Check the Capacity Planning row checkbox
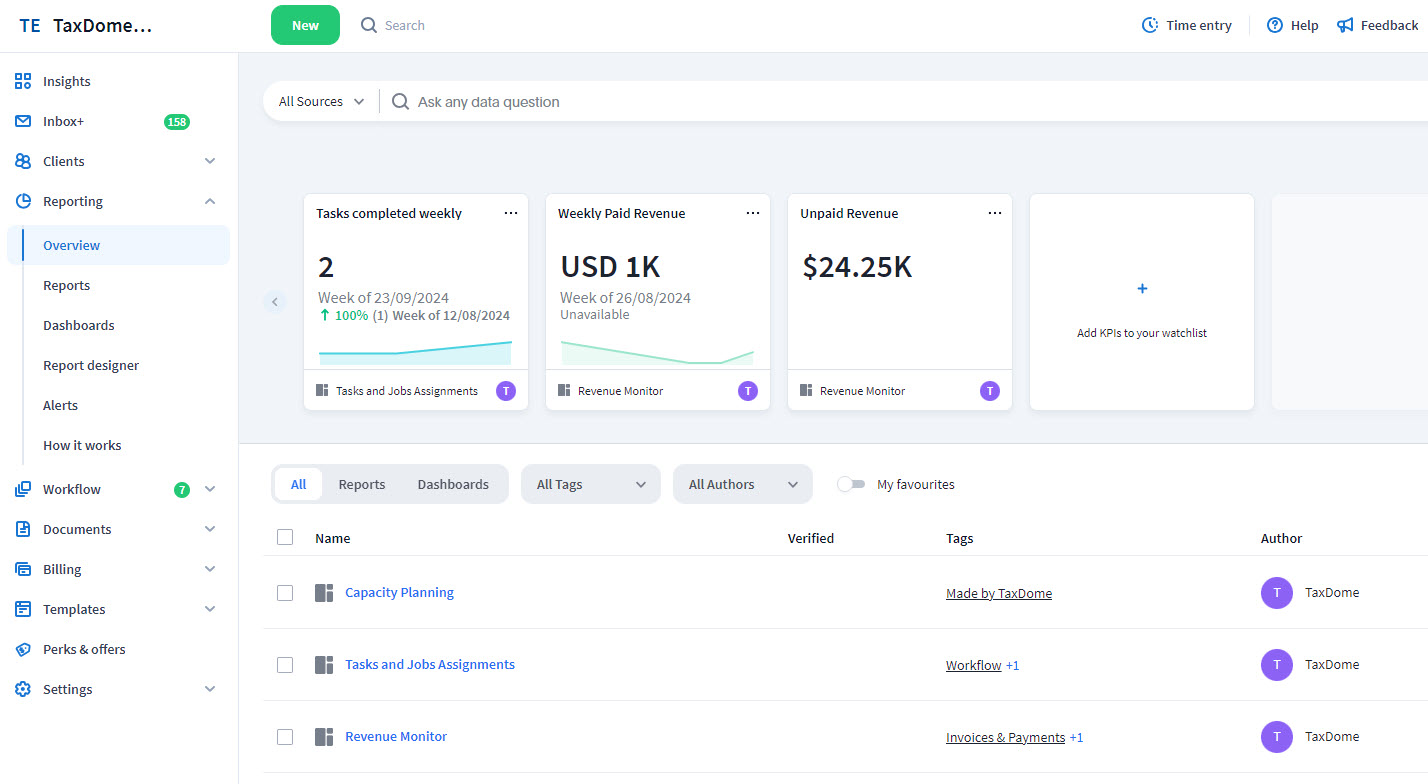The image size is (1428, 784). click(x=285, y=593)
